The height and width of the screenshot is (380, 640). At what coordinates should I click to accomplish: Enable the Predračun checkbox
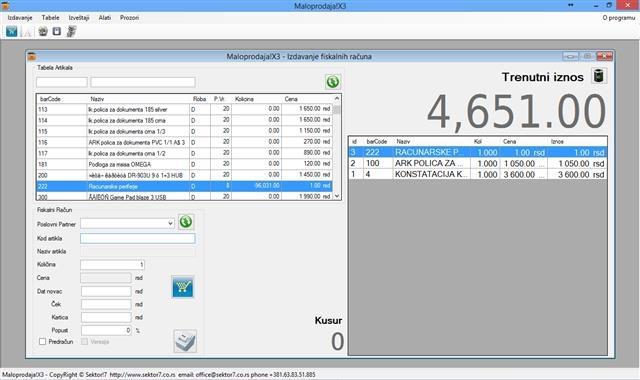pos(42,342)
